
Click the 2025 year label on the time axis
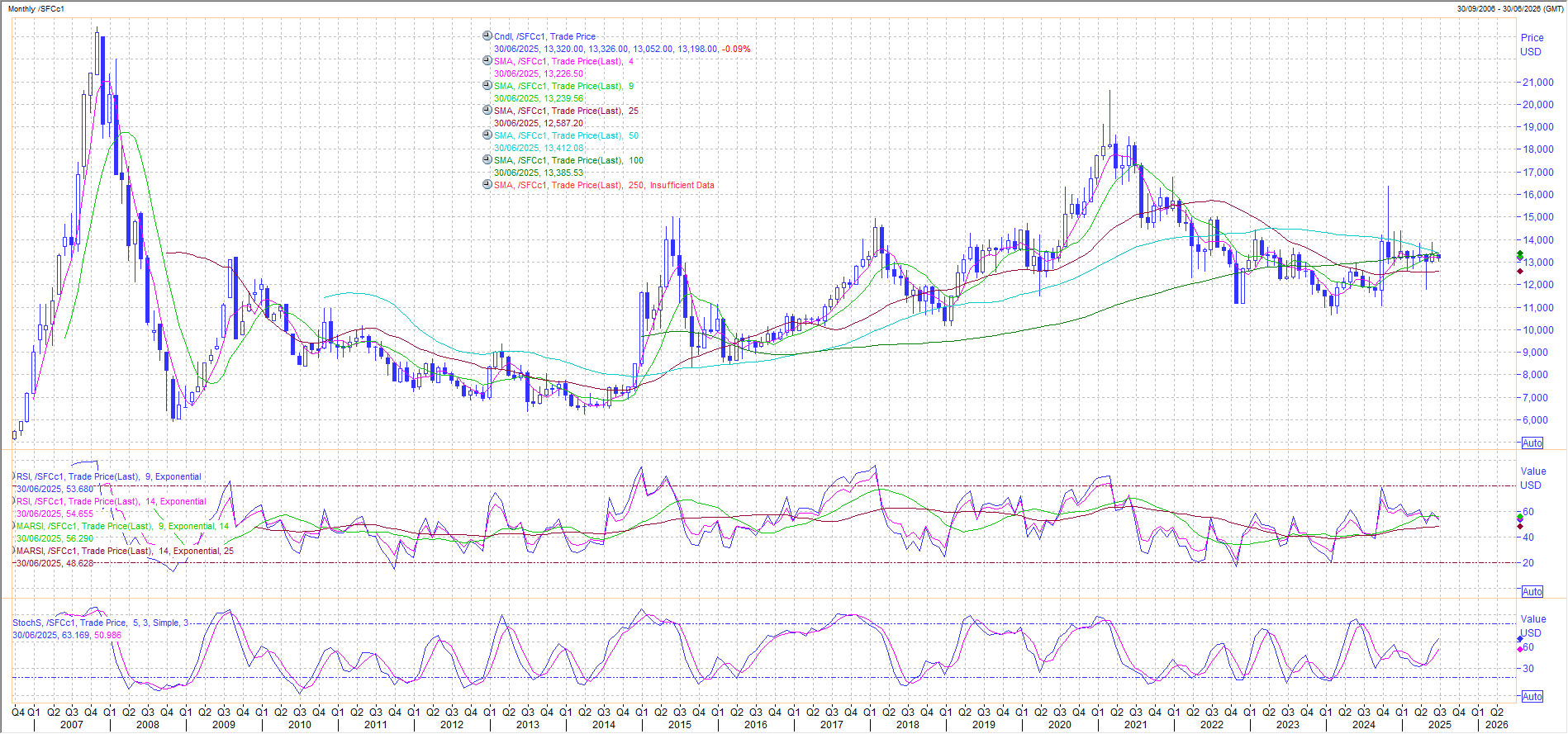coord(1440,724)
